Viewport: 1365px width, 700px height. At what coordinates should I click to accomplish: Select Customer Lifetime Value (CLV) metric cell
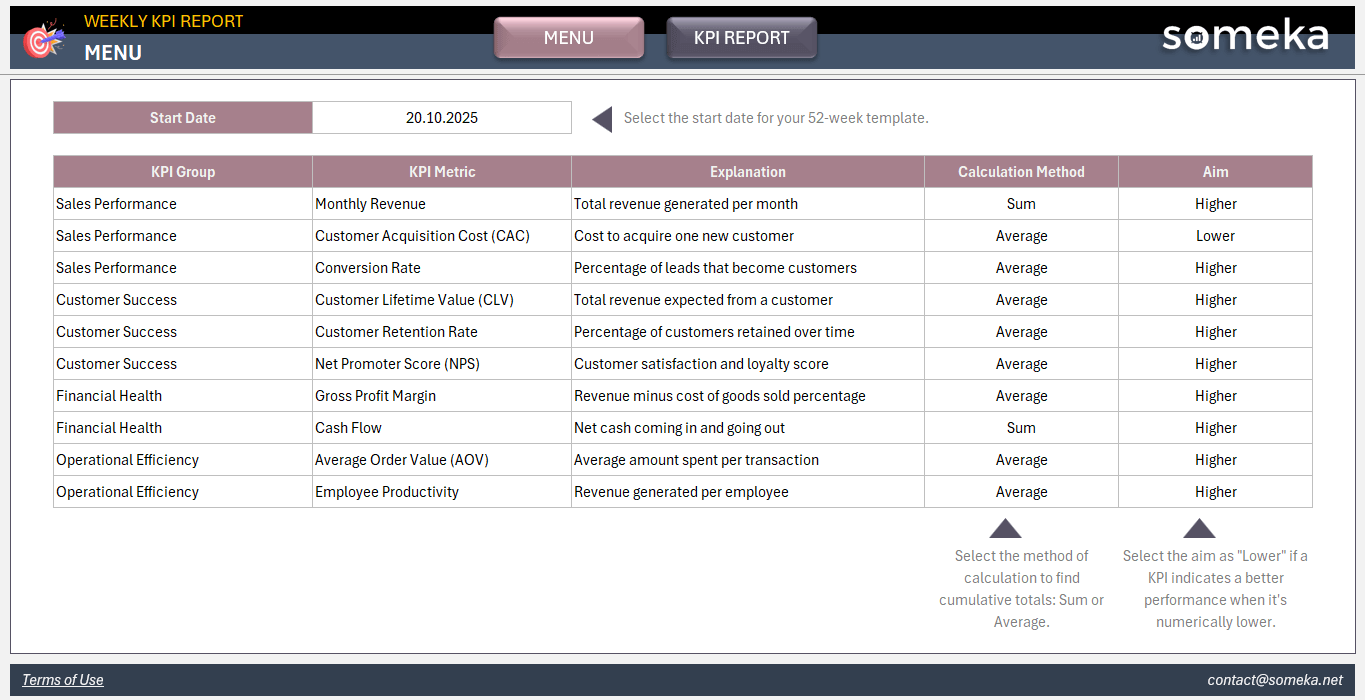441,300
